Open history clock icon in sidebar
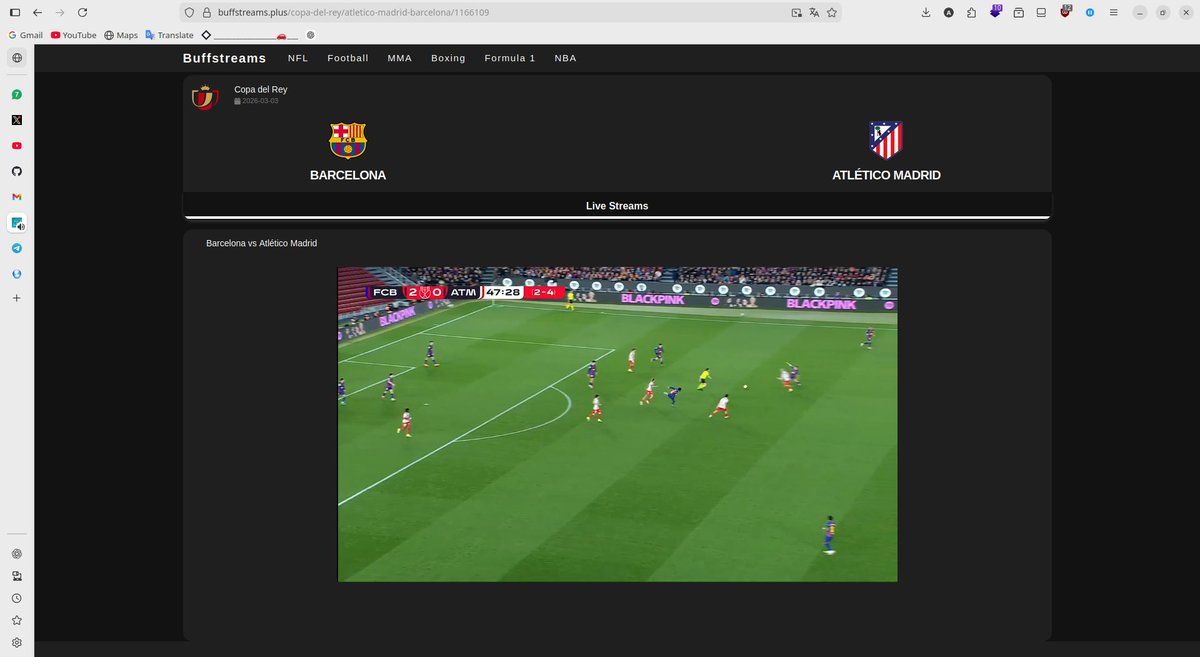Image resolution: width=1200 pixels, height=657 pixels. (17, 598)
